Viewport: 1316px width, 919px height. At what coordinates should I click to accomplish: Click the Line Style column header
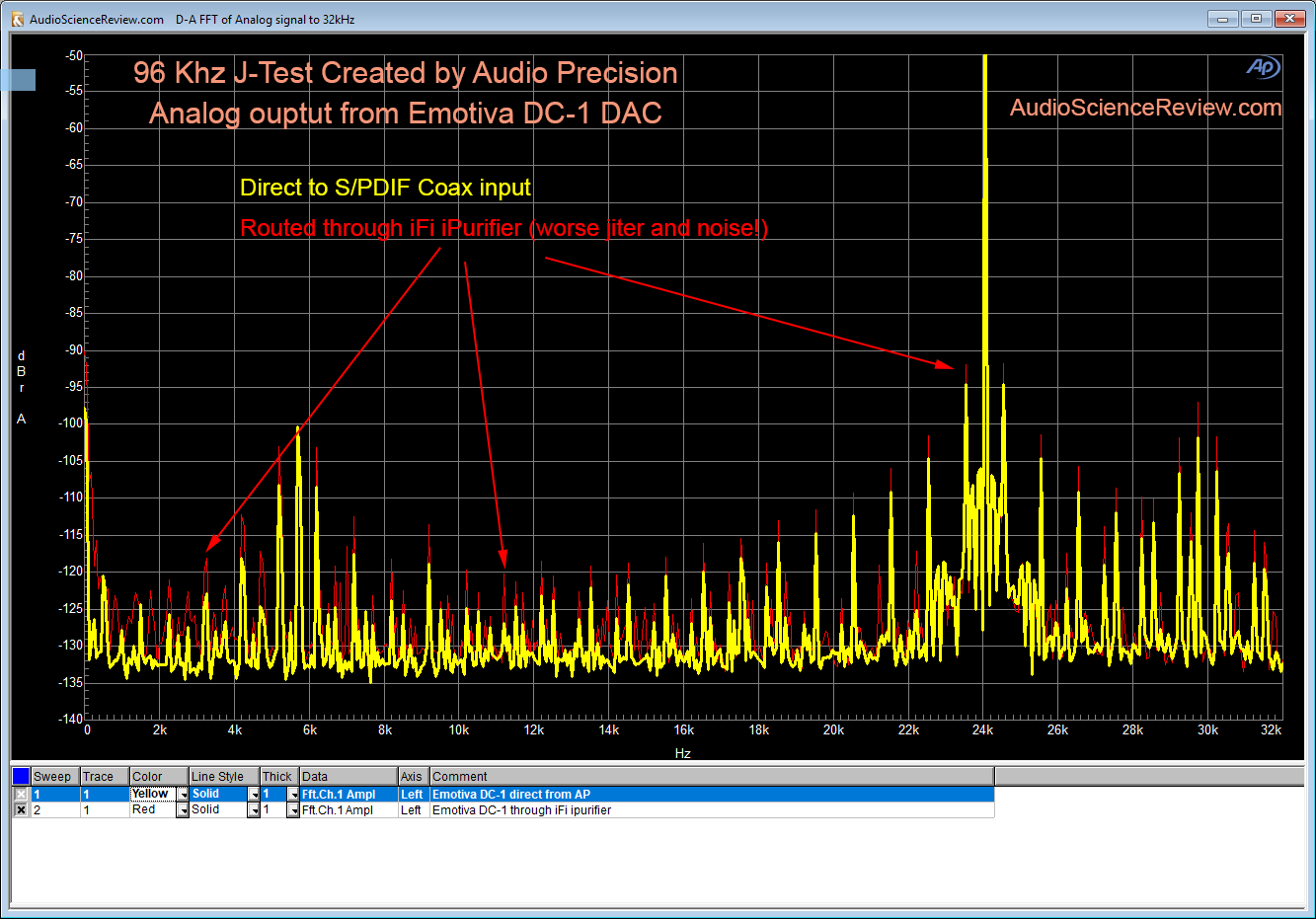pyautogui.click(x=224, y=777)
